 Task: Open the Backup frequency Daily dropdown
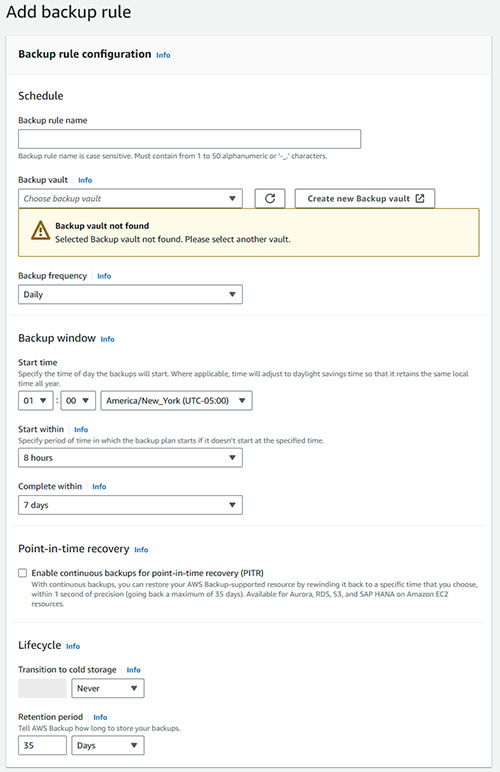(130, 294)
